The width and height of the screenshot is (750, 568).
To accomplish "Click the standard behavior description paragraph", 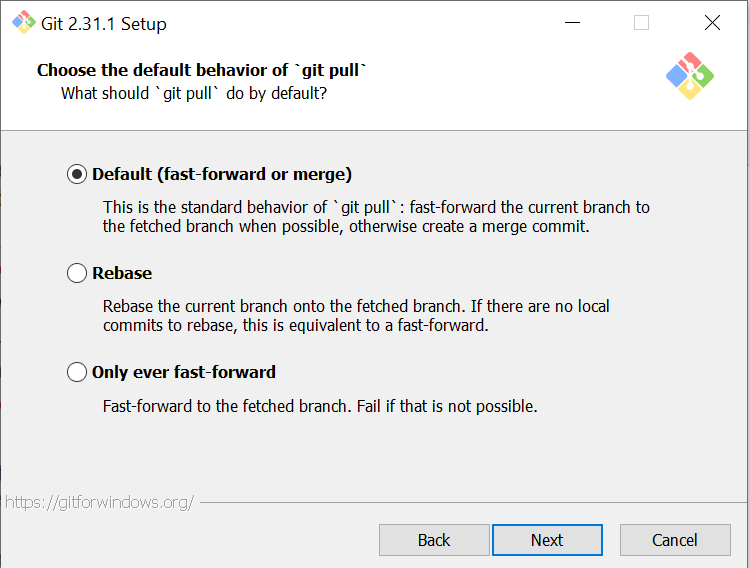I will (376, 217).
